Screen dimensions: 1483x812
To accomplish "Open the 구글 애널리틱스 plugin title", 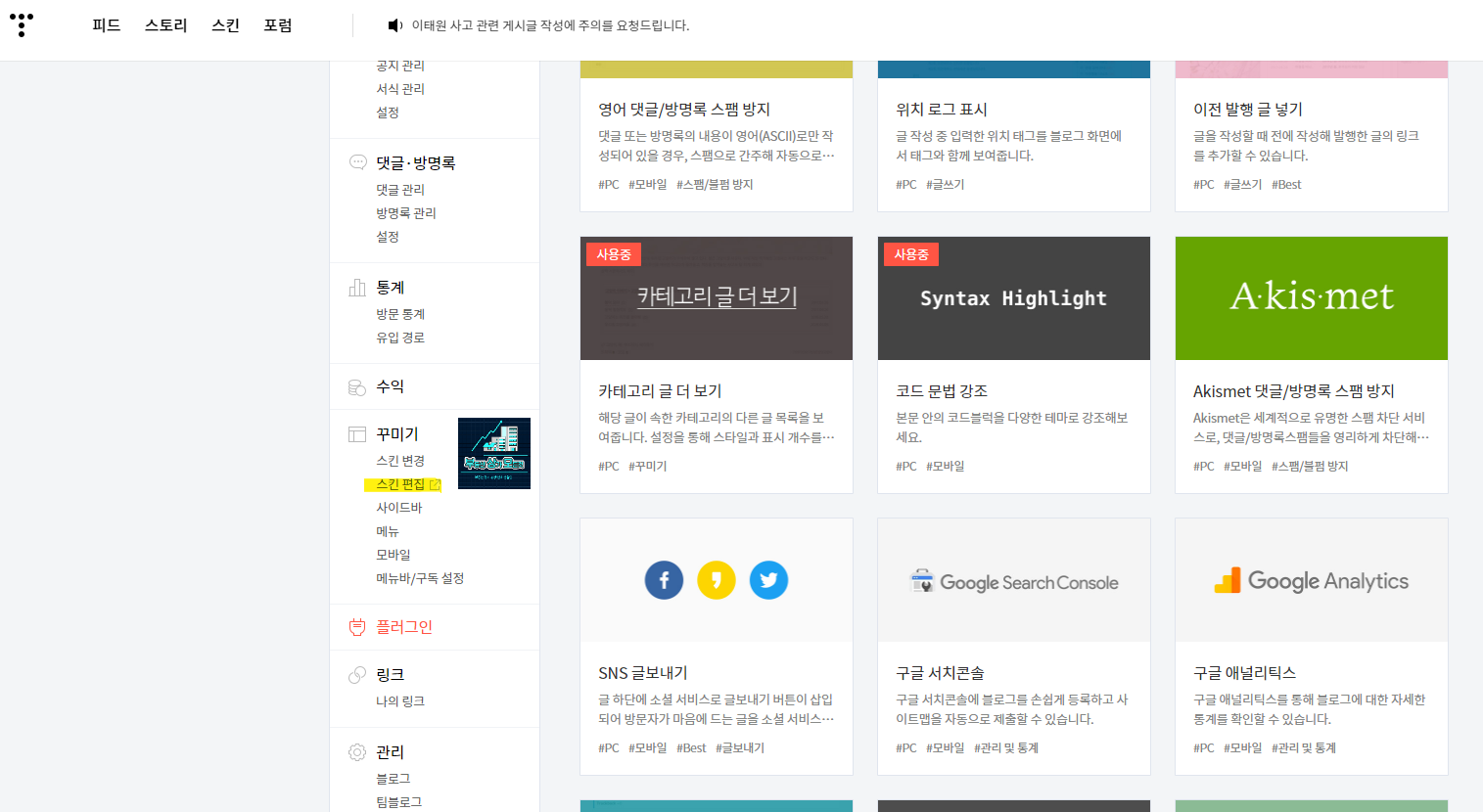I will click(x=1244, y=673).
